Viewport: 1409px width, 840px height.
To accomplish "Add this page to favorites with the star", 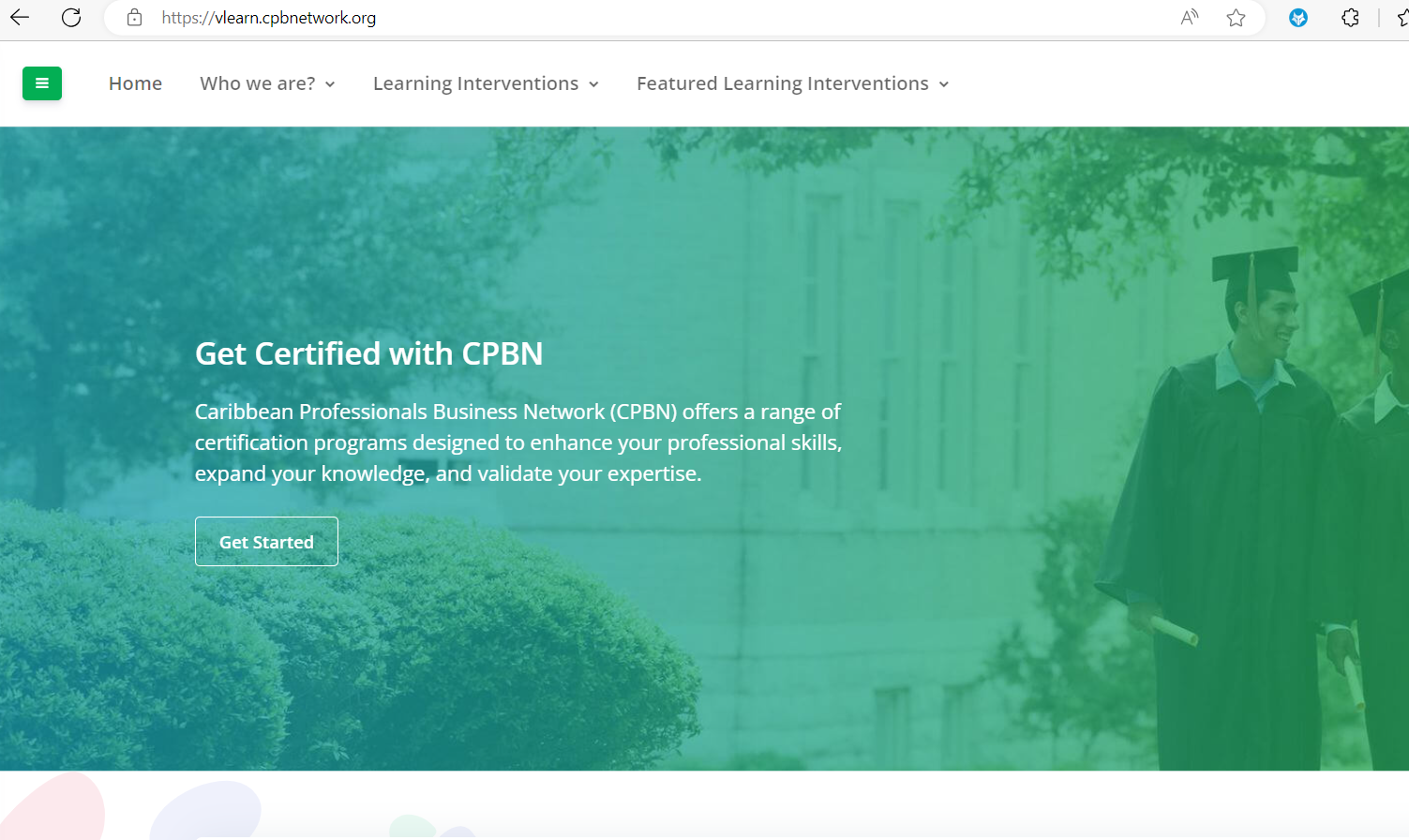I will click(1236, 18).
